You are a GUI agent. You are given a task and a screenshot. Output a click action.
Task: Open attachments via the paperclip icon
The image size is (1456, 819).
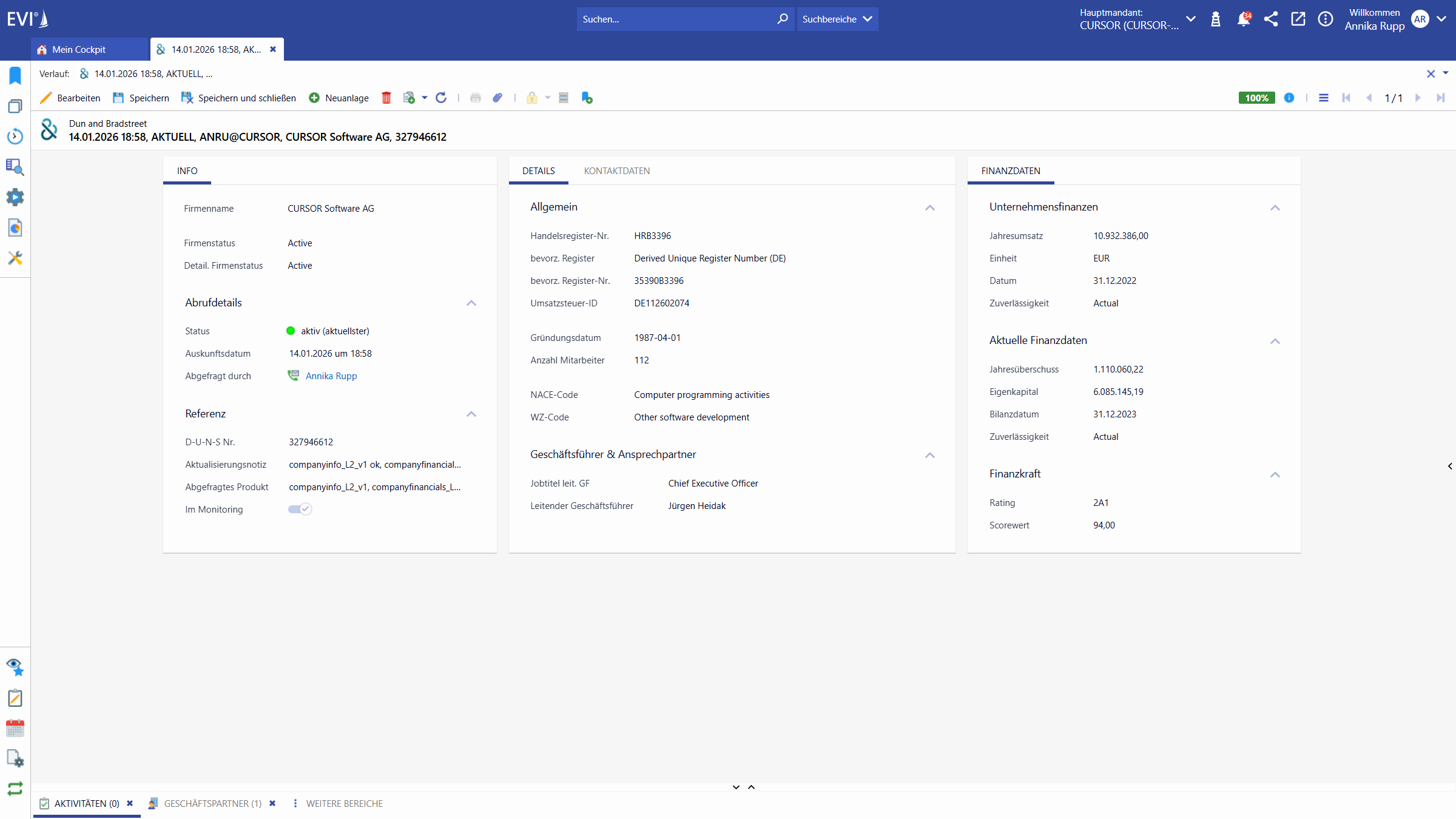pos(498,98)
